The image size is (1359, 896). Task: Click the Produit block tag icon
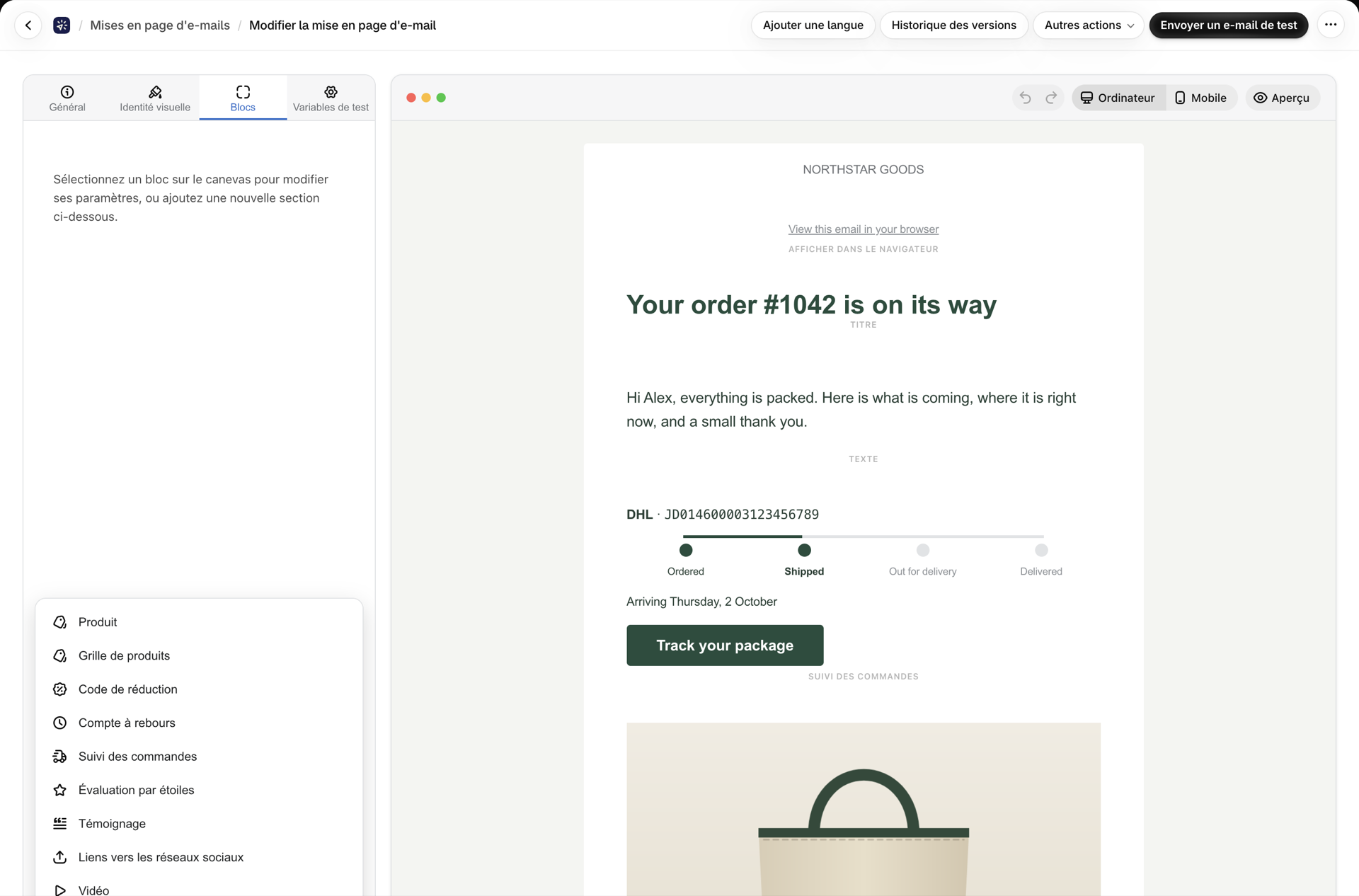(60, 622)
